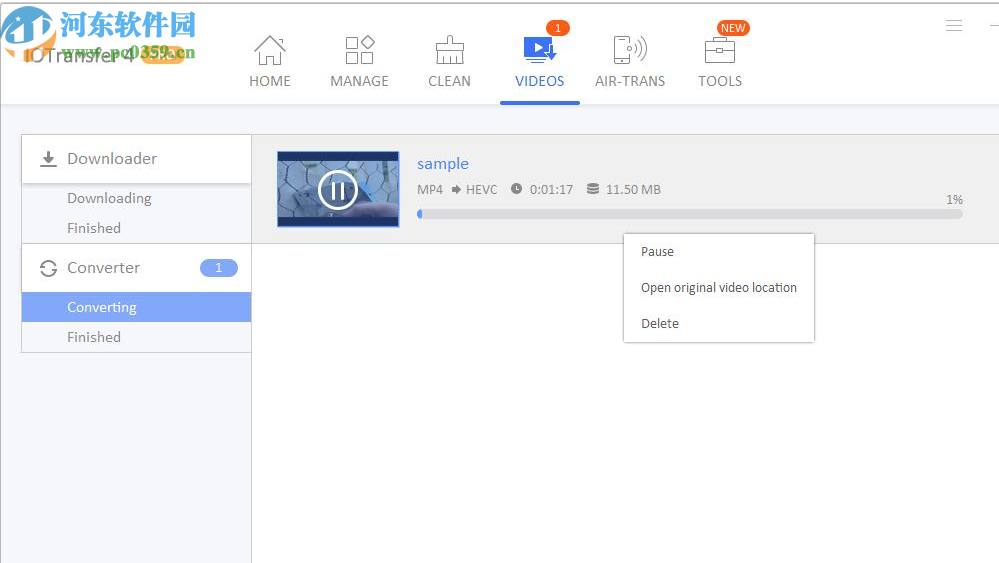
Task: Click the file size database icon
Action: pyautogui.click(x=593, y=189)
